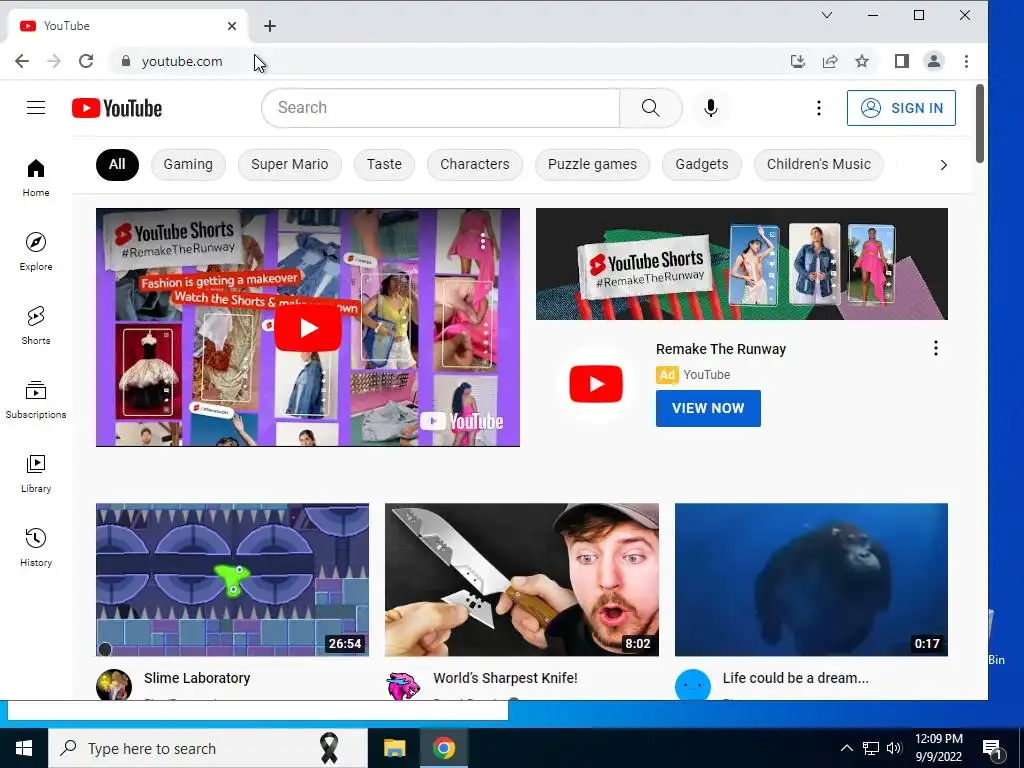
Task: Click the browser back arrow
Action: pos(22,61)
